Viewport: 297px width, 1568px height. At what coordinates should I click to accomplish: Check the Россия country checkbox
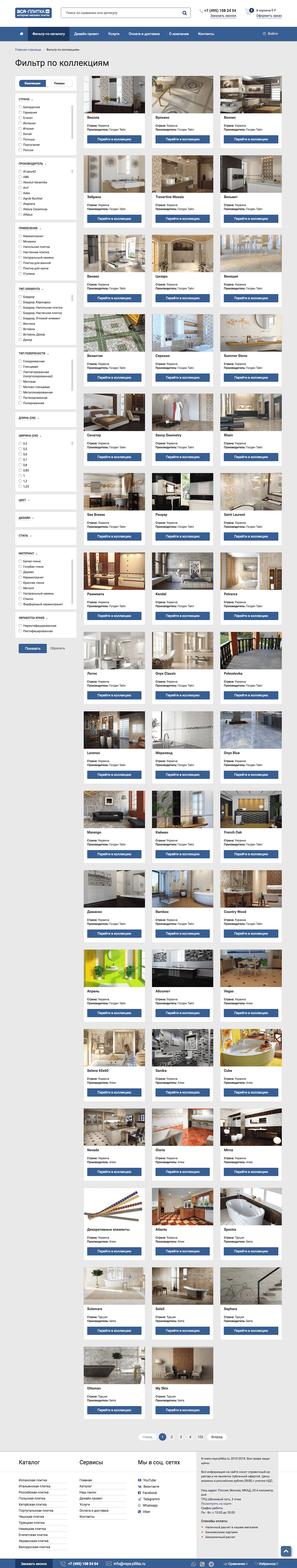pyautogui.click(x=20, y=150)
